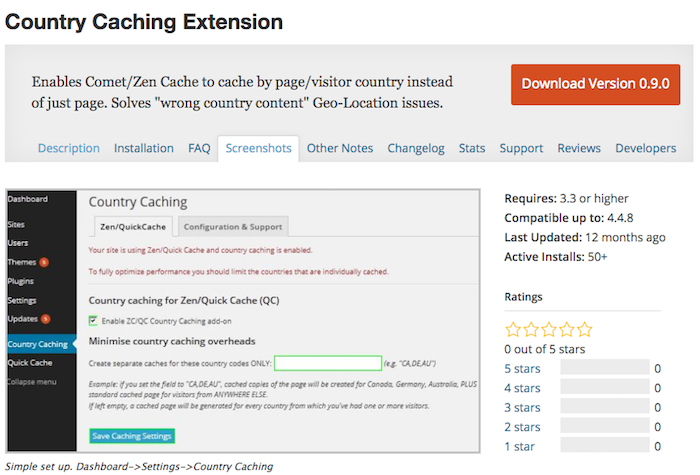
Task: Select Configuration & Support tab in screenshot
Action: pos(234,226)
